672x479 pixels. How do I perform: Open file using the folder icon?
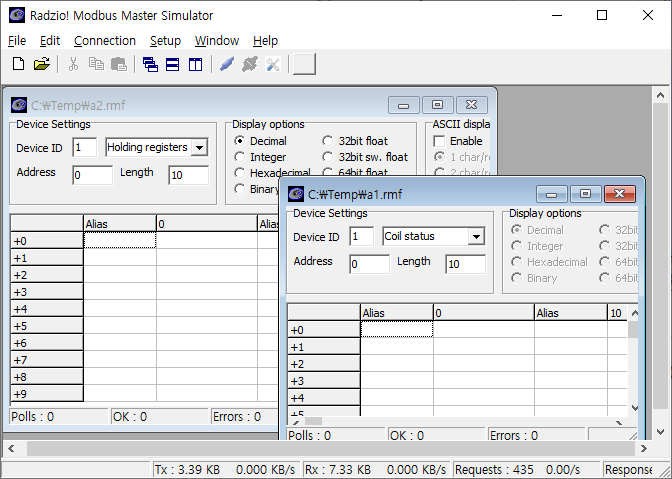tap(42, 64)
